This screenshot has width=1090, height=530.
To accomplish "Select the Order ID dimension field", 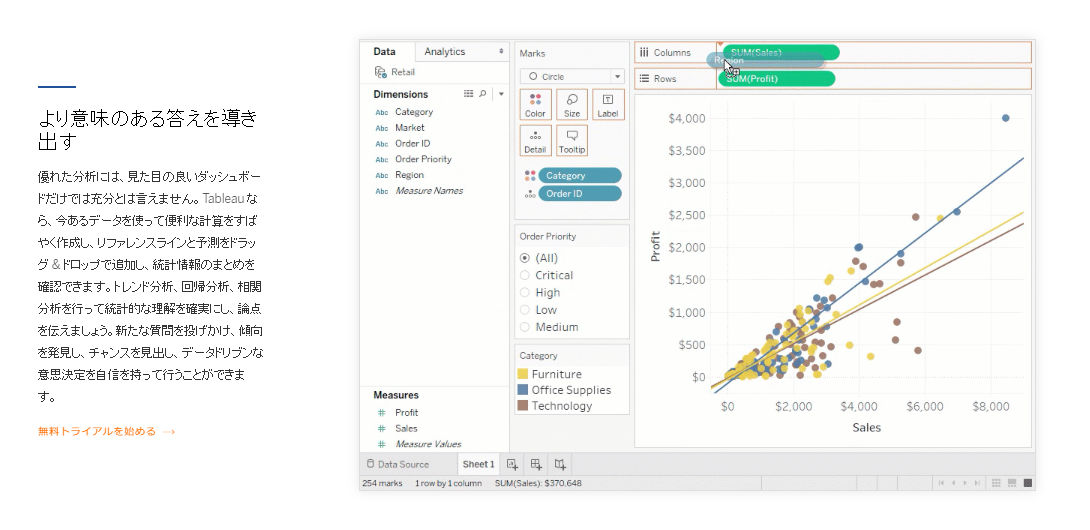I will pyautogui.click(x=412, y=143).
